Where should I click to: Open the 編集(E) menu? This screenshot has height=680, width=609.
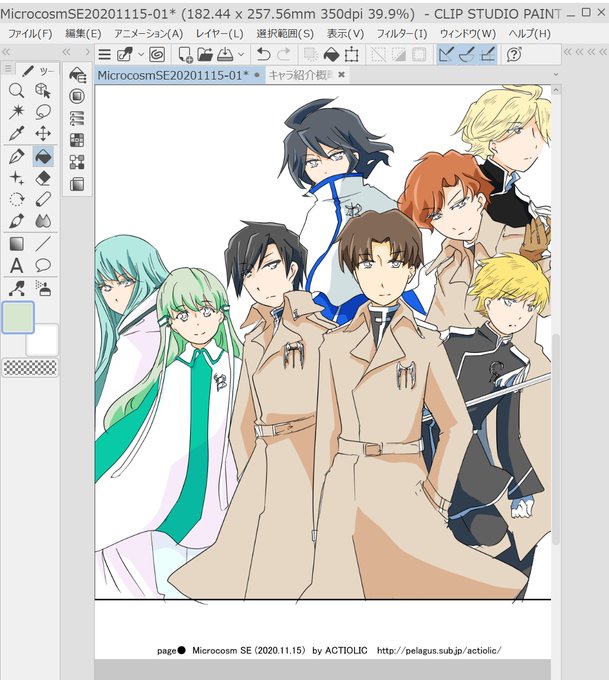click(83, 33)
